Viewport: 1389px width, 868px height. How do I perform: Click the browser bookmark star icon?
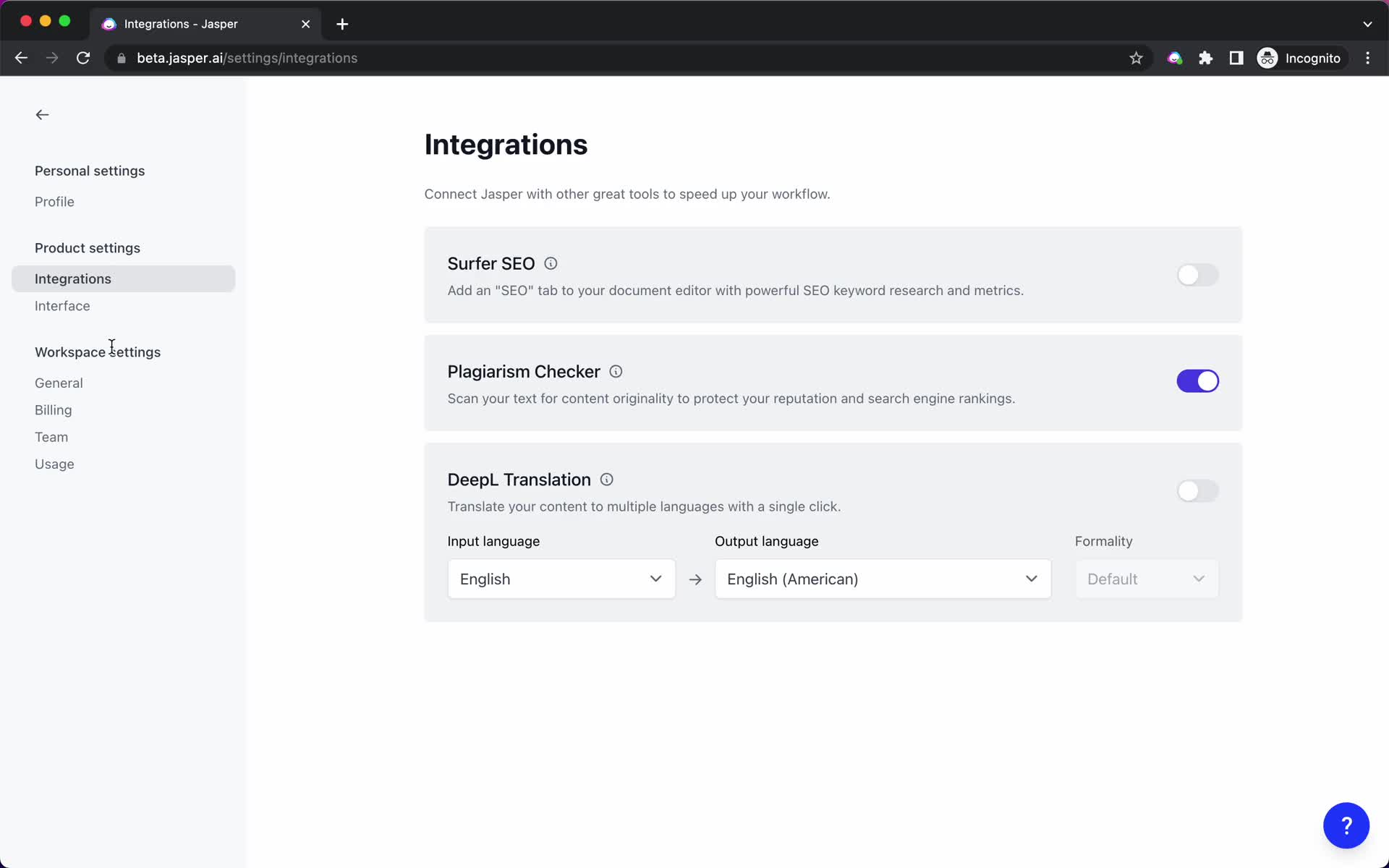pyautogui.click(x=1136, y=58)
